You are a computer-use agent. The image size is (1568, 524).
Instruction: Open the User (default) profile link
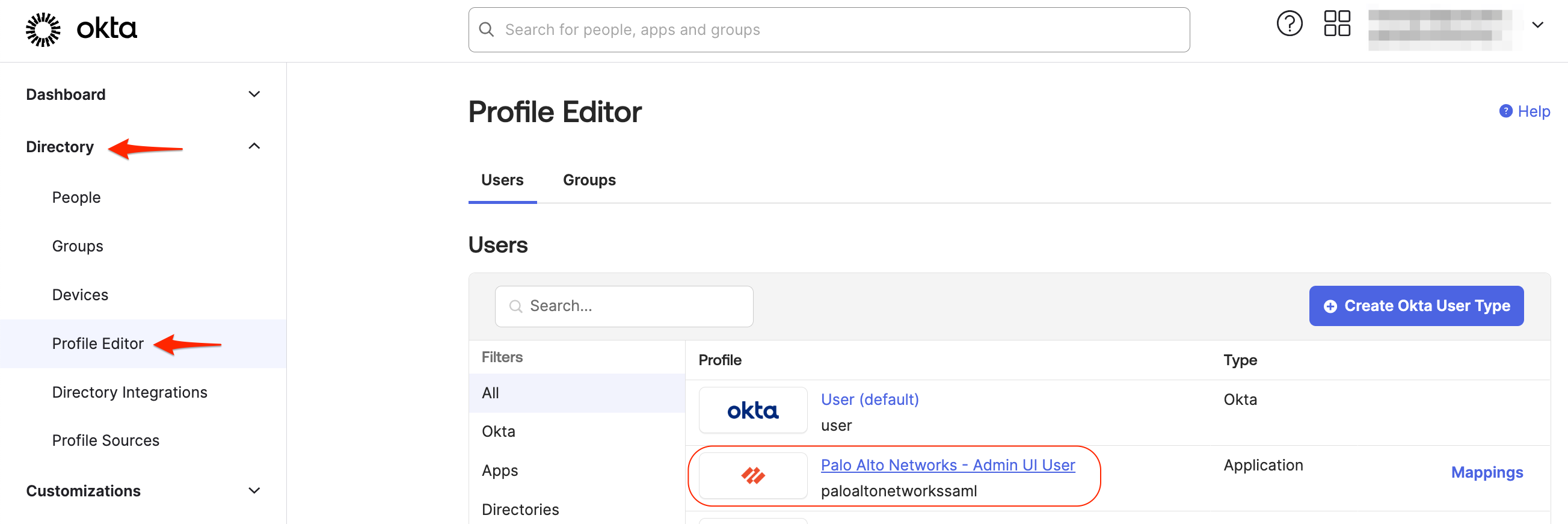(x=869, y=399)
